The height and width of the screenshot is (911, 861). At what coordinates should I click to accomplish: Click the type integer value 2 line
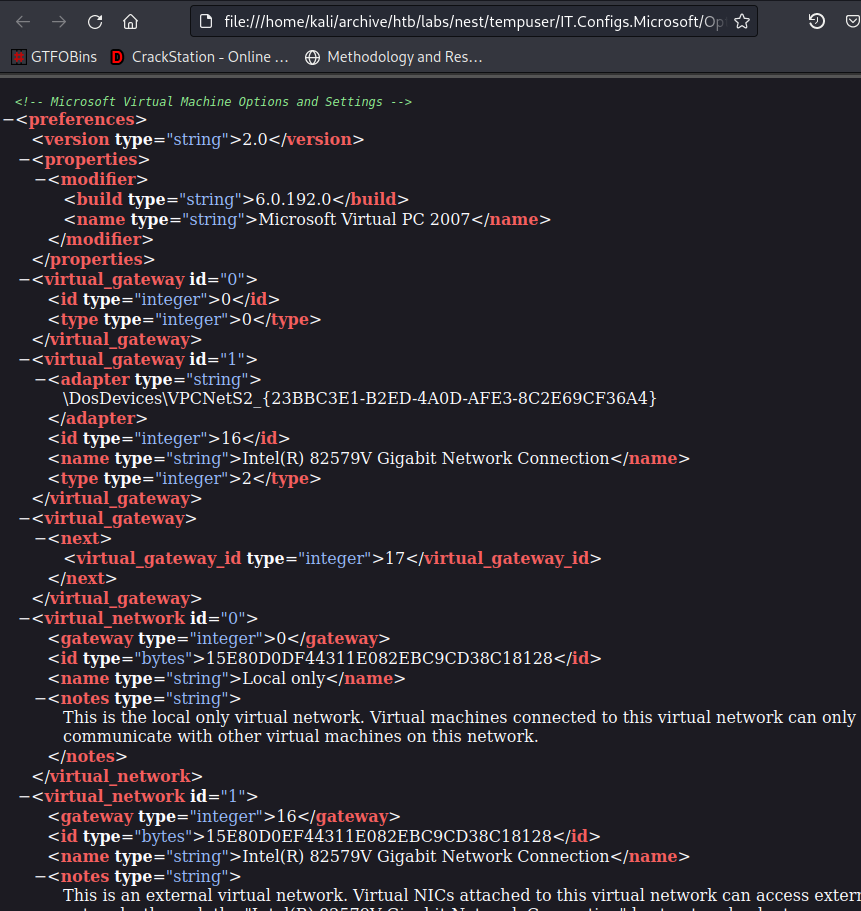pos(184,479)
